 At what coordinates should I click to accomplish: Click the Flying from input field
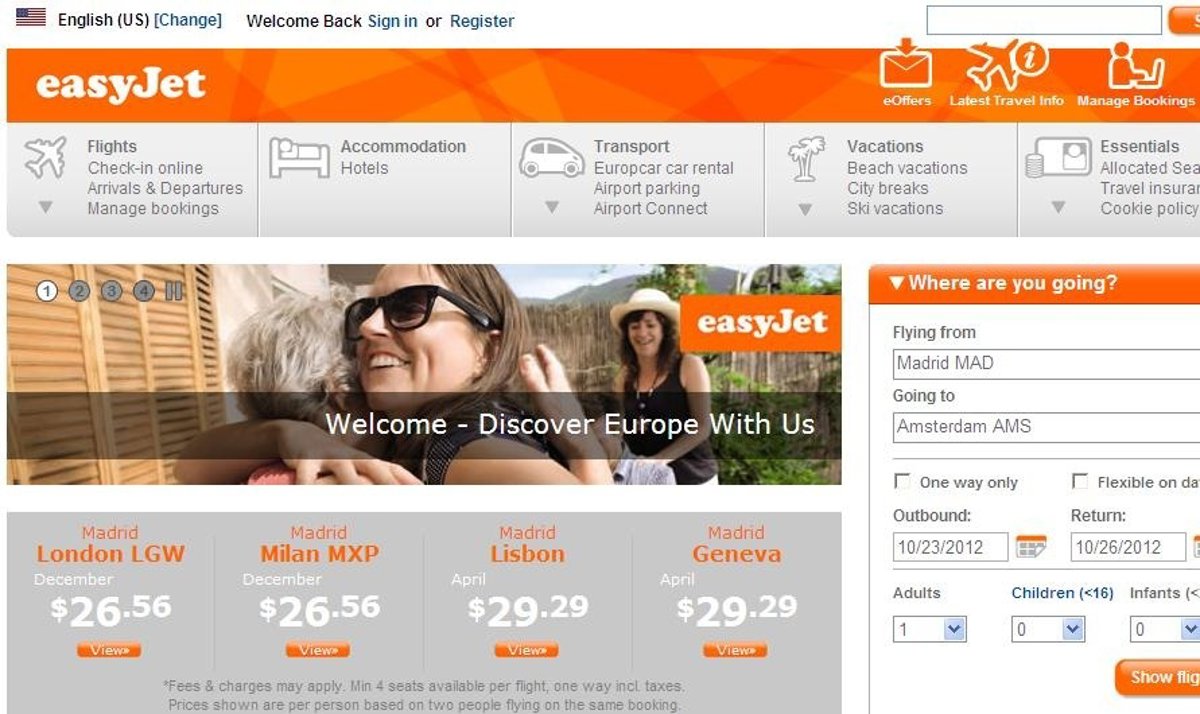coord(1046,364)
